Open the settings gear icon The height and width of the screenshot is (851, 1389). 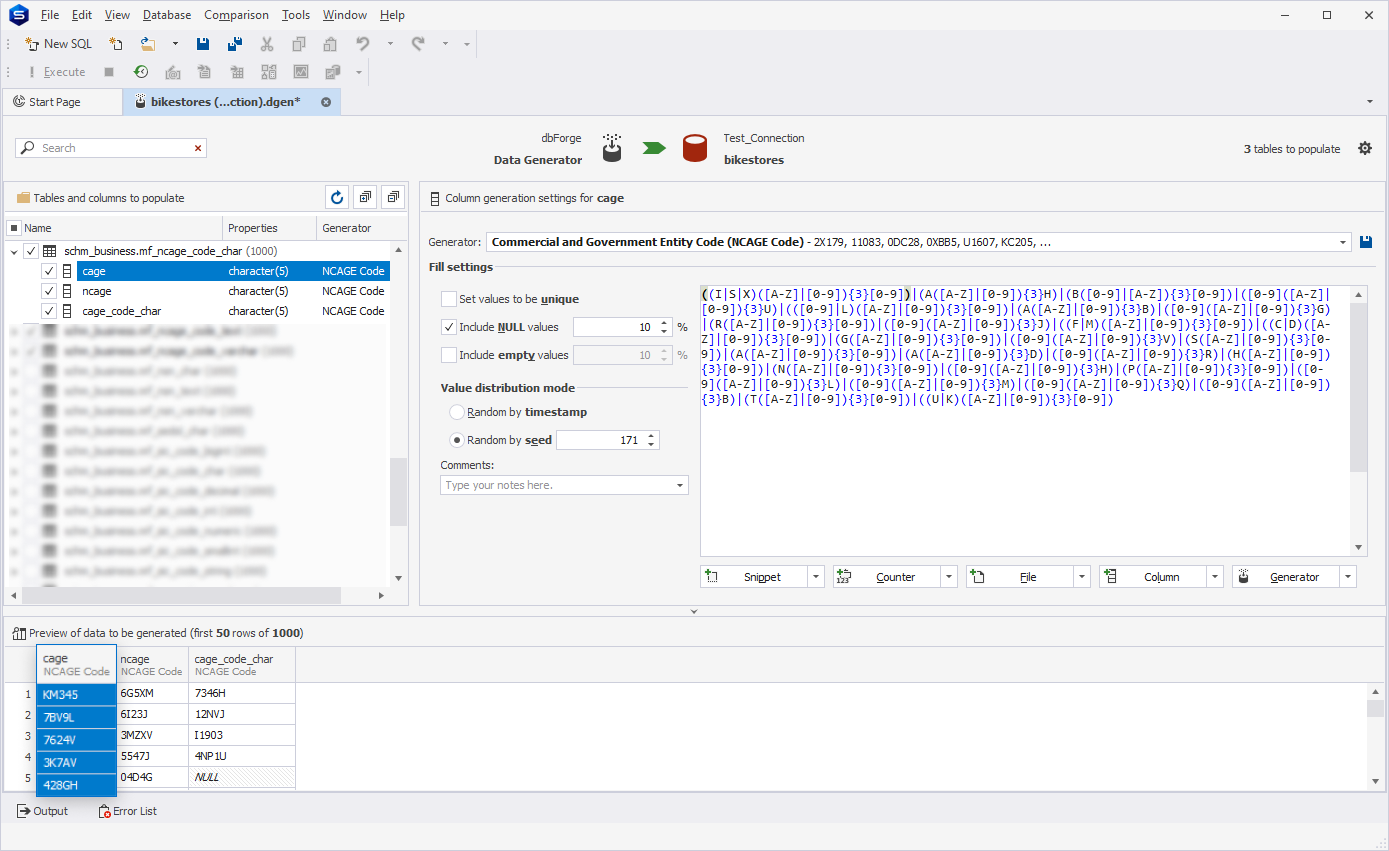click(x=1365, y=148)
